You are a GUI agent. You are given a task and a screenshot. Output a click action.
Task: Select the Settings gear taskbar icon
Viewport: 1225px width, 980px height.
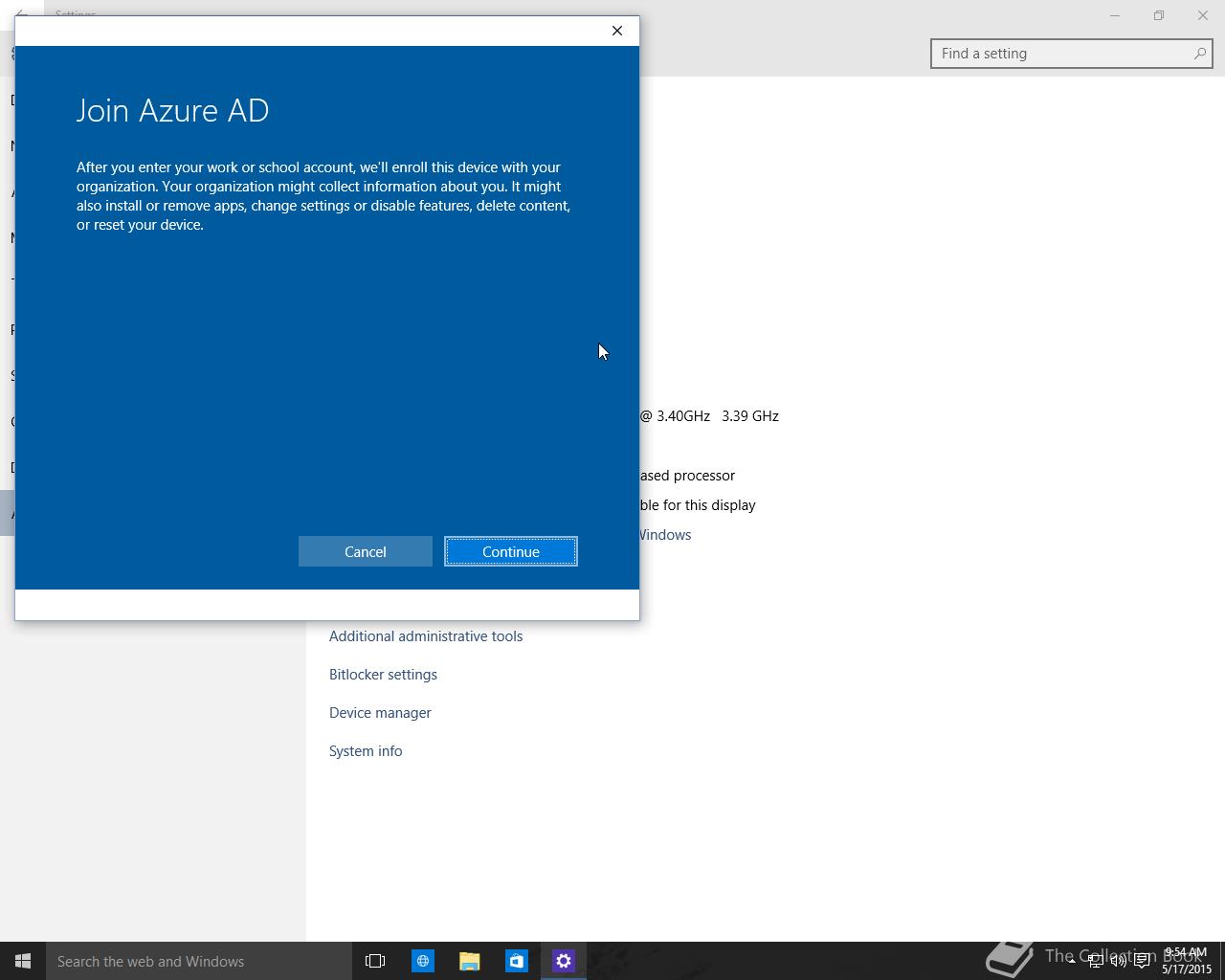pos(564,961)
